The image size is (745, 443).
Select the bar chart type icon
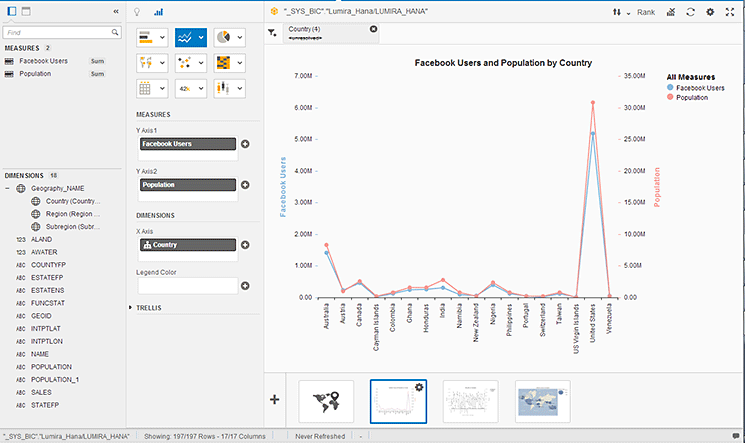click(145, 37)
